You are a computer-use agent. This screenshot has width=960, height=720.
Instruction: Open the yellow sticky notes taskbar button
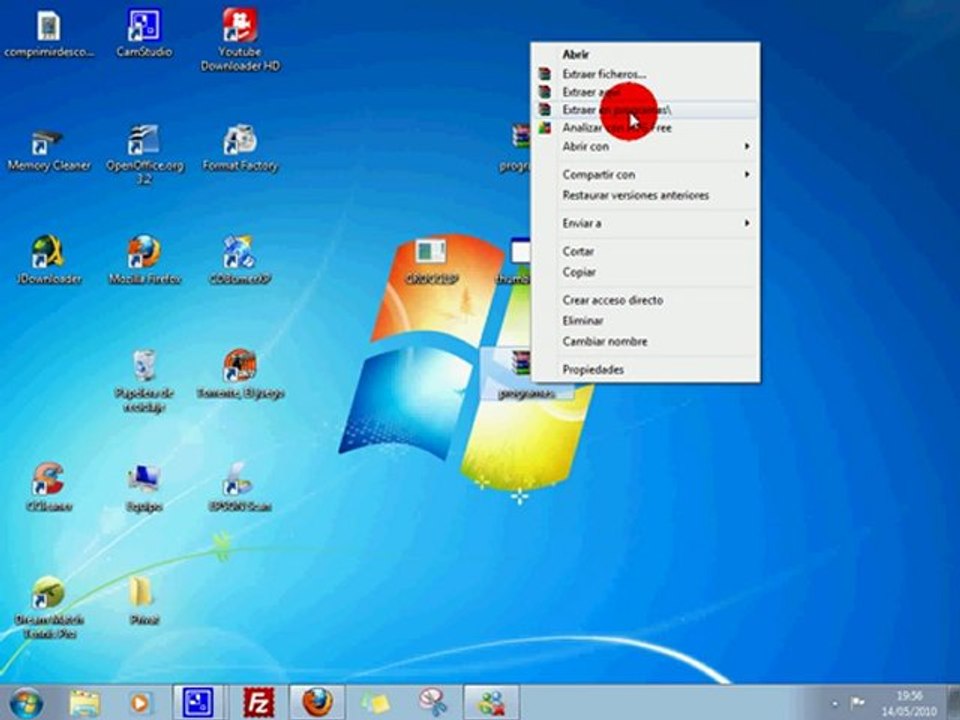pyautogui.click(x=375, y=703)
